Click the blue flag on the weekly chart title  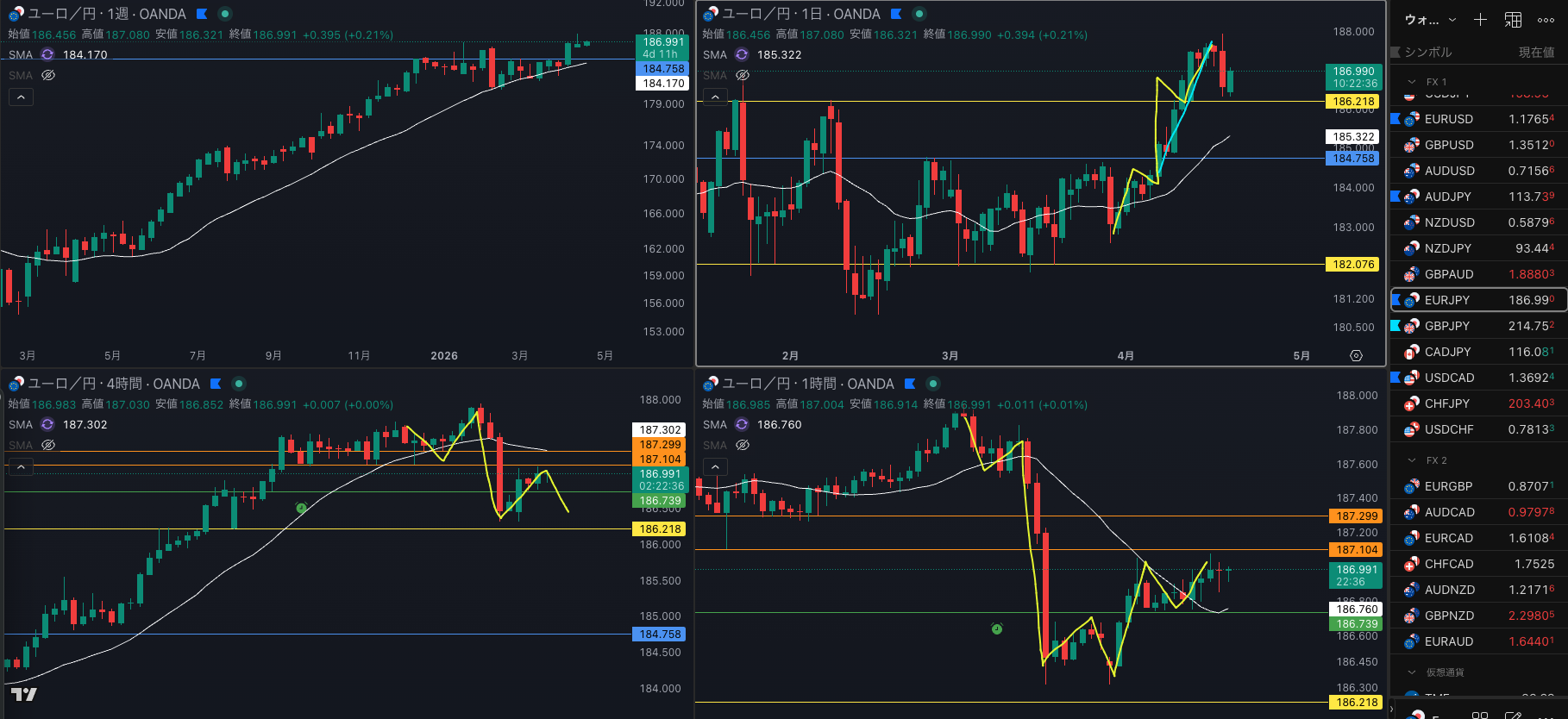coord(202,14)
